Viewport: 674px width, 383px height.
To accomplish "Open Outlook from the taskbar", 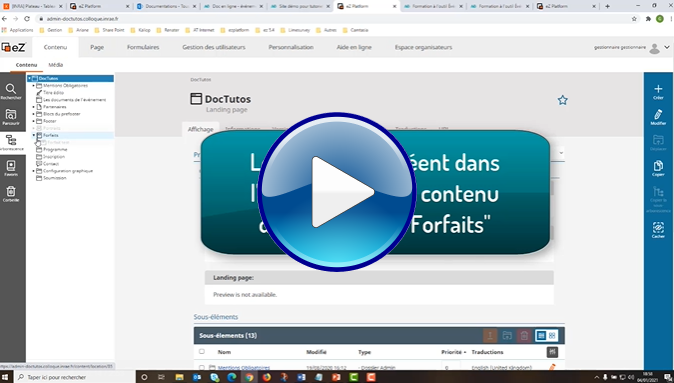I will pyautogui.click(x=197, y=377).
